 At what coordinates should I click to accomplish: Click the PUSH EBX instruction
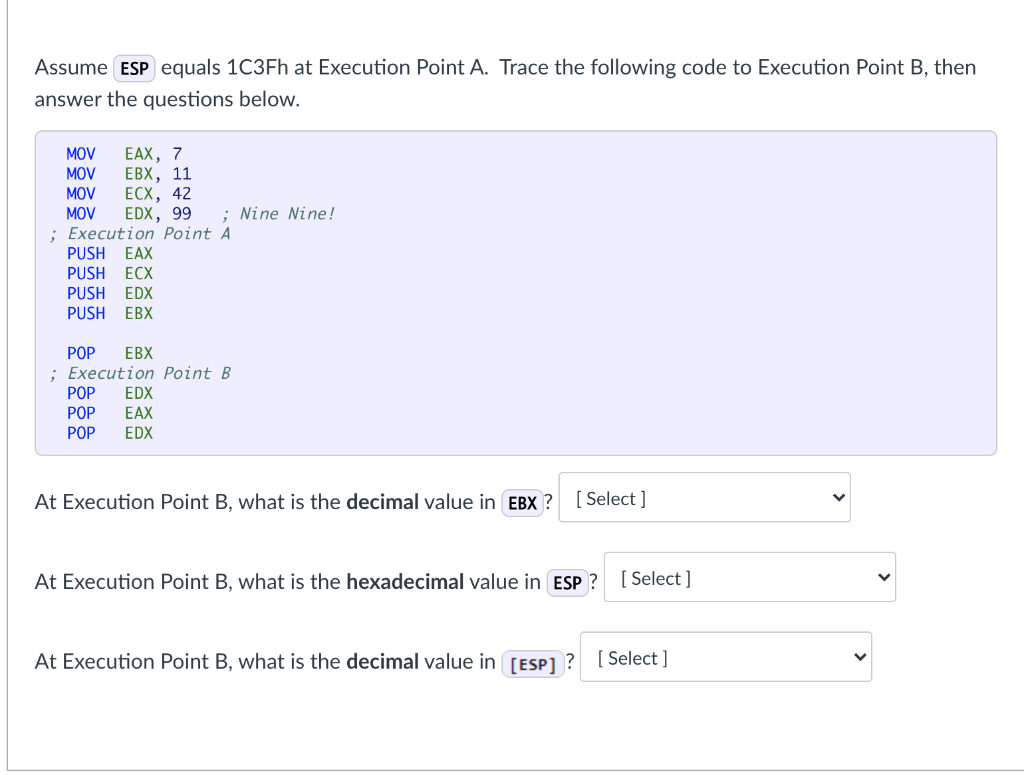(110, 313)
